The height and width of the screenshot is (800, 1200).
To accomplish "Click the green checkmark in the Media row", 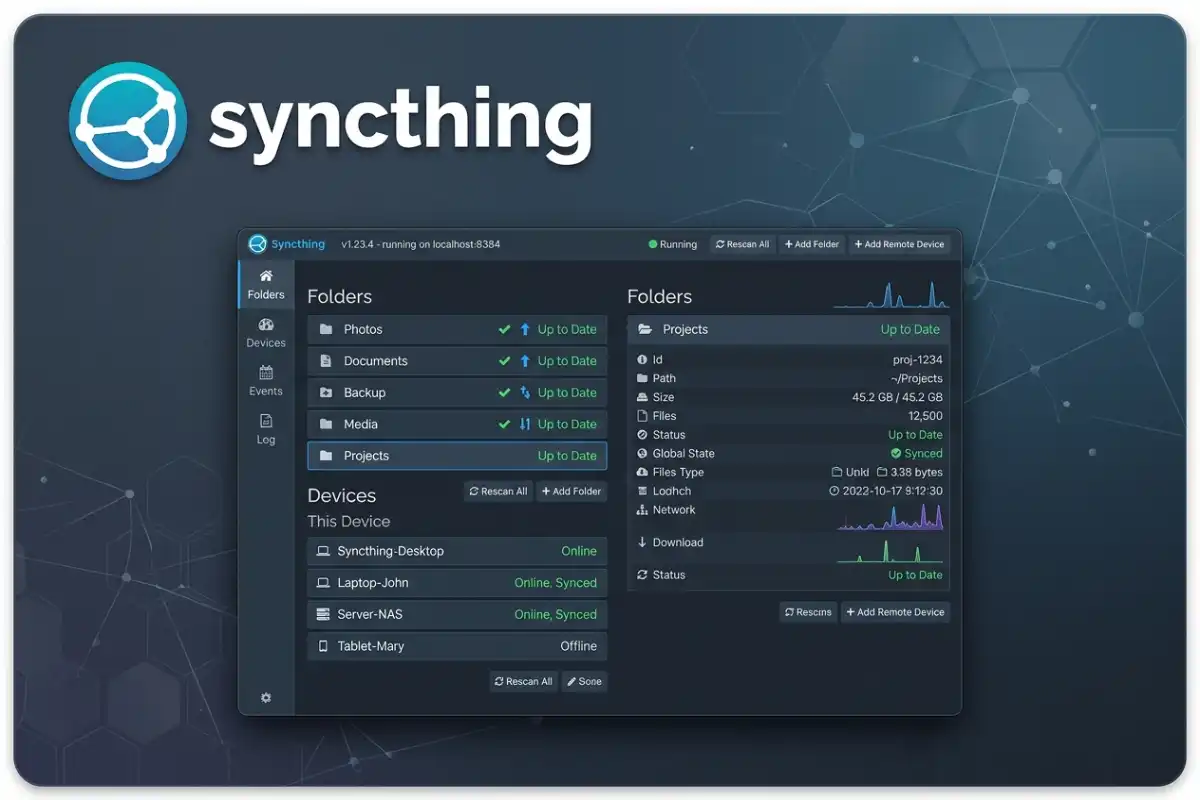I will [505, 424].
